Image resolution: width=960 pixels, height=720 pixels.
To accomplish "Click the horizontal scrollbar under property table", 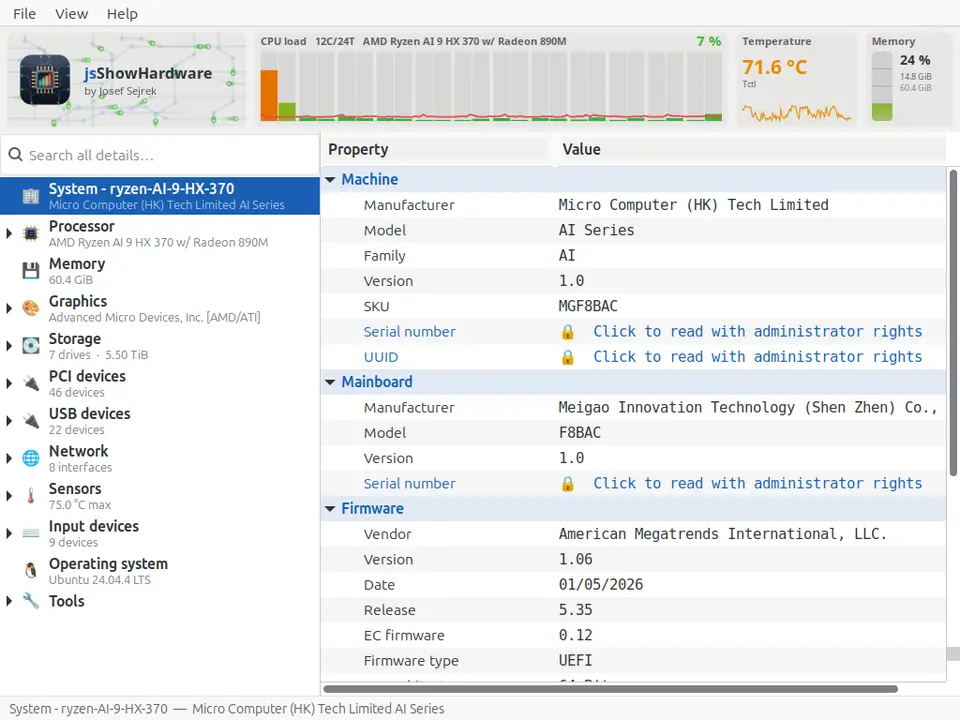I will tap(610, 689).
